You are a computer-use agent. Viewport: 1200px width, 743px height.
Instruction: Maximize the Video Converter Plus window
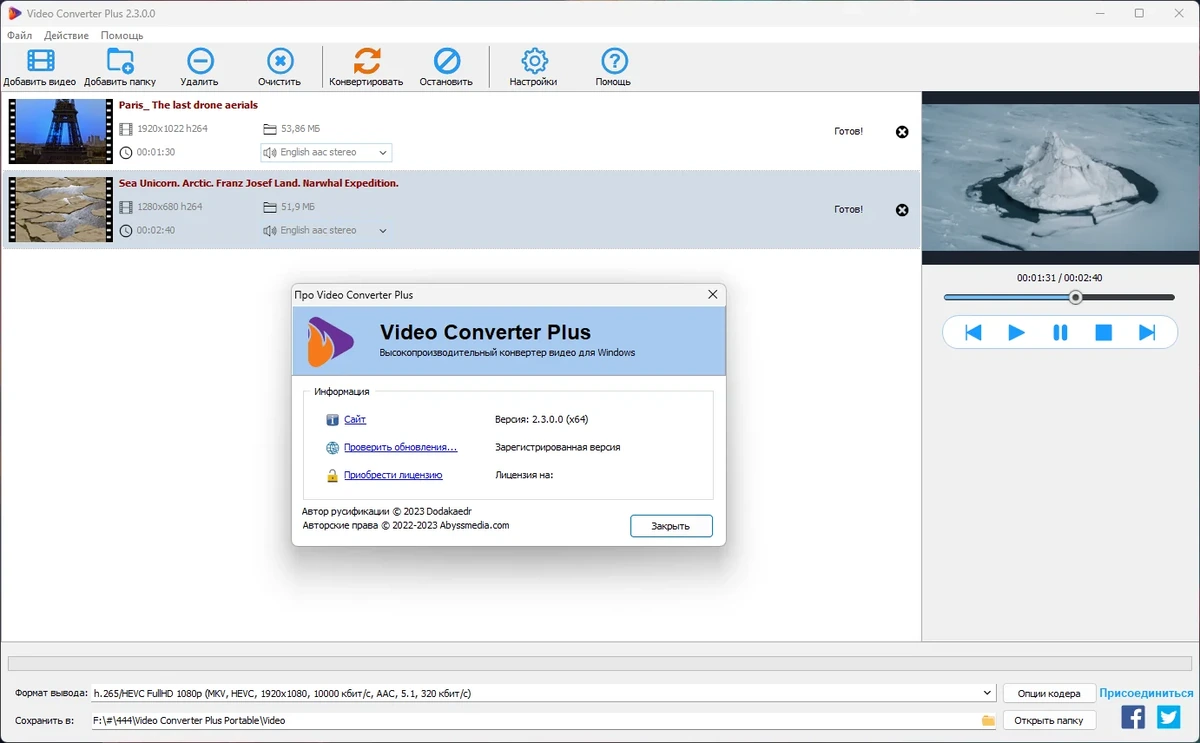[x=1139, y=13]
